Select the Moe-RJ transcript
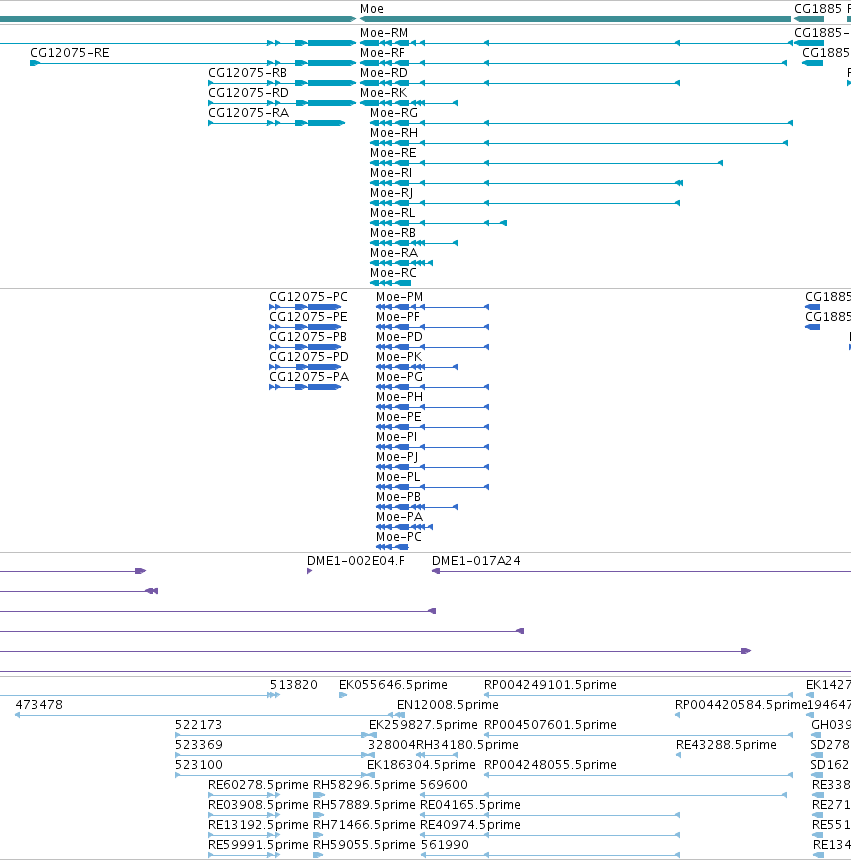 click(392, 193)
